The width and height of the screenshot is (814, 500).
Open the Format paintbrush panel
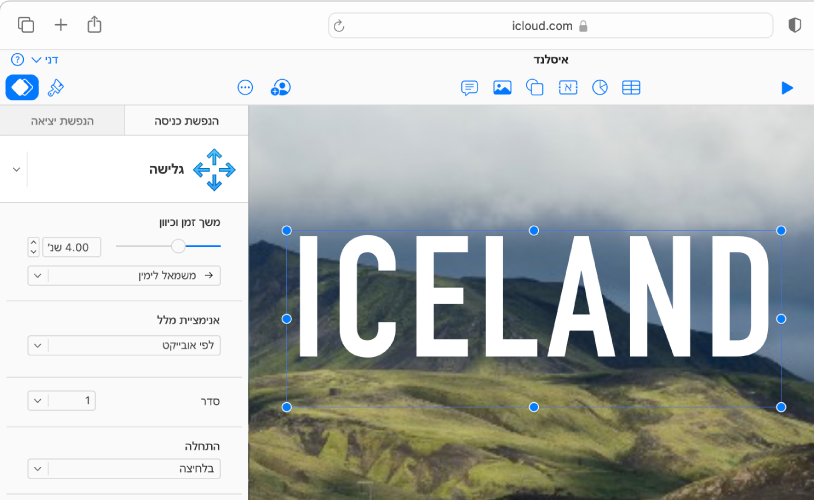tap(56, 88)
